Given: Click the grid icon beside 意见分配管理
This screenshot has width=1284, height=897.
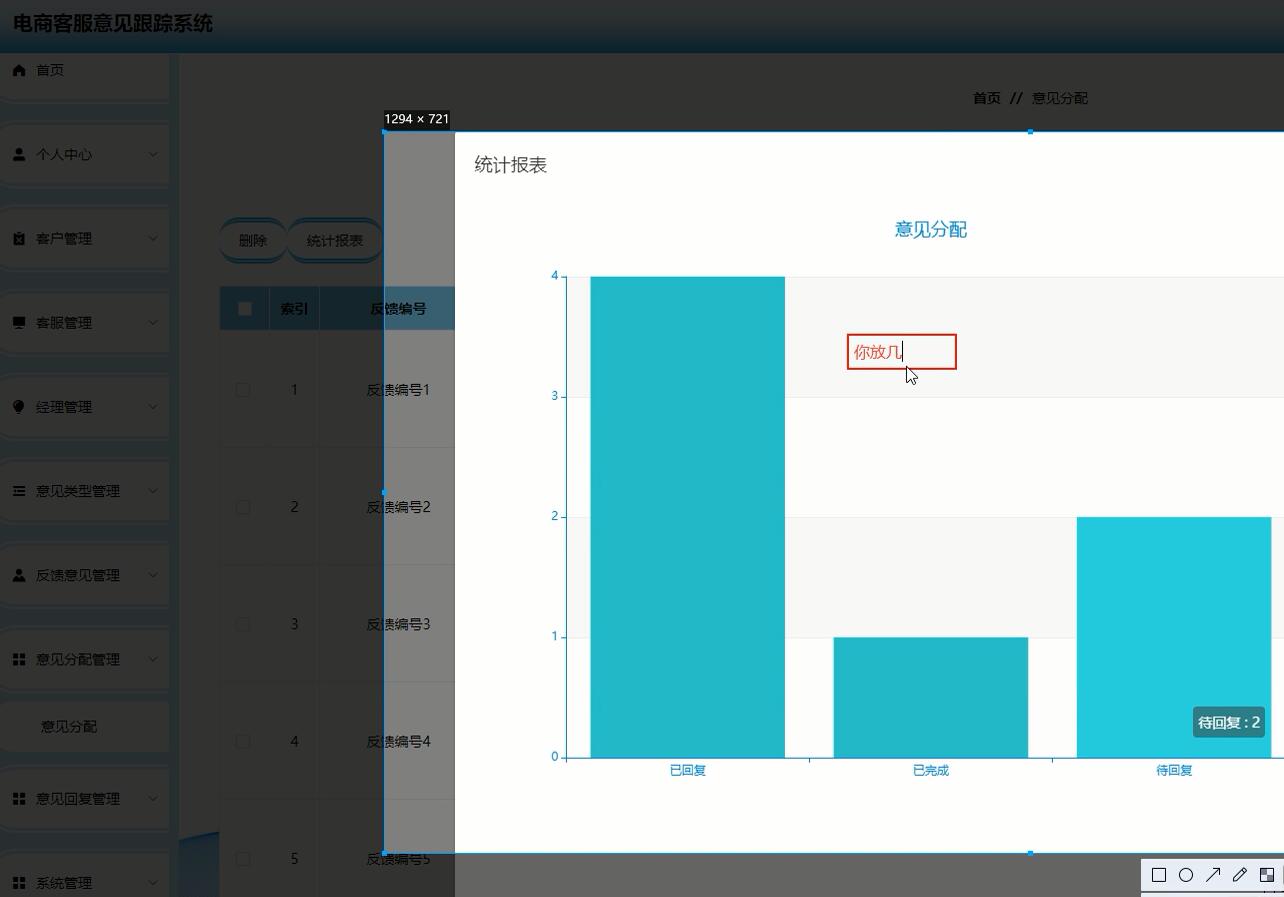Looking at the screenshot, I should (x=19, y=659).
